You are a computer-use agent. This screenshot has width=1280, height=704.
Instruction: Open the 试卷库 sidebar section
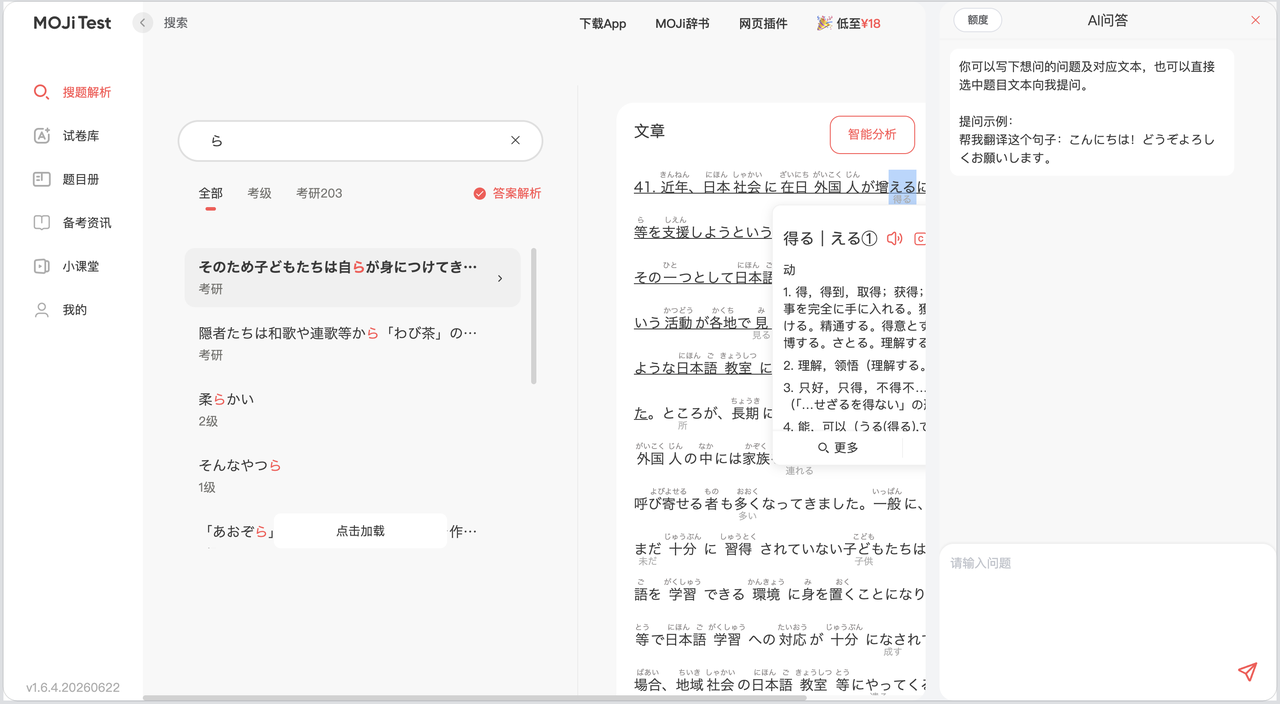tap(66, 136)
